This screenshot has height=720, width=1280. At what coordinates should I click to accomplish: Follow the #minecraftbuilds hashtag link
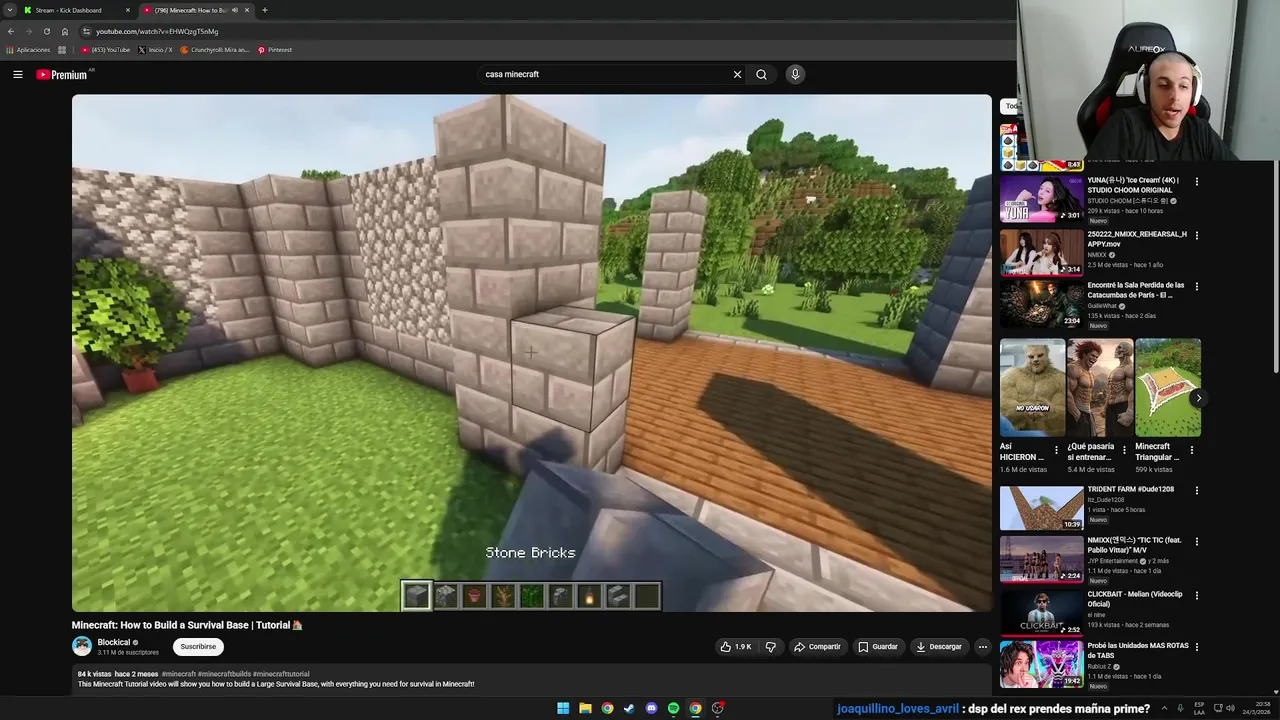(x=224, y=674)
